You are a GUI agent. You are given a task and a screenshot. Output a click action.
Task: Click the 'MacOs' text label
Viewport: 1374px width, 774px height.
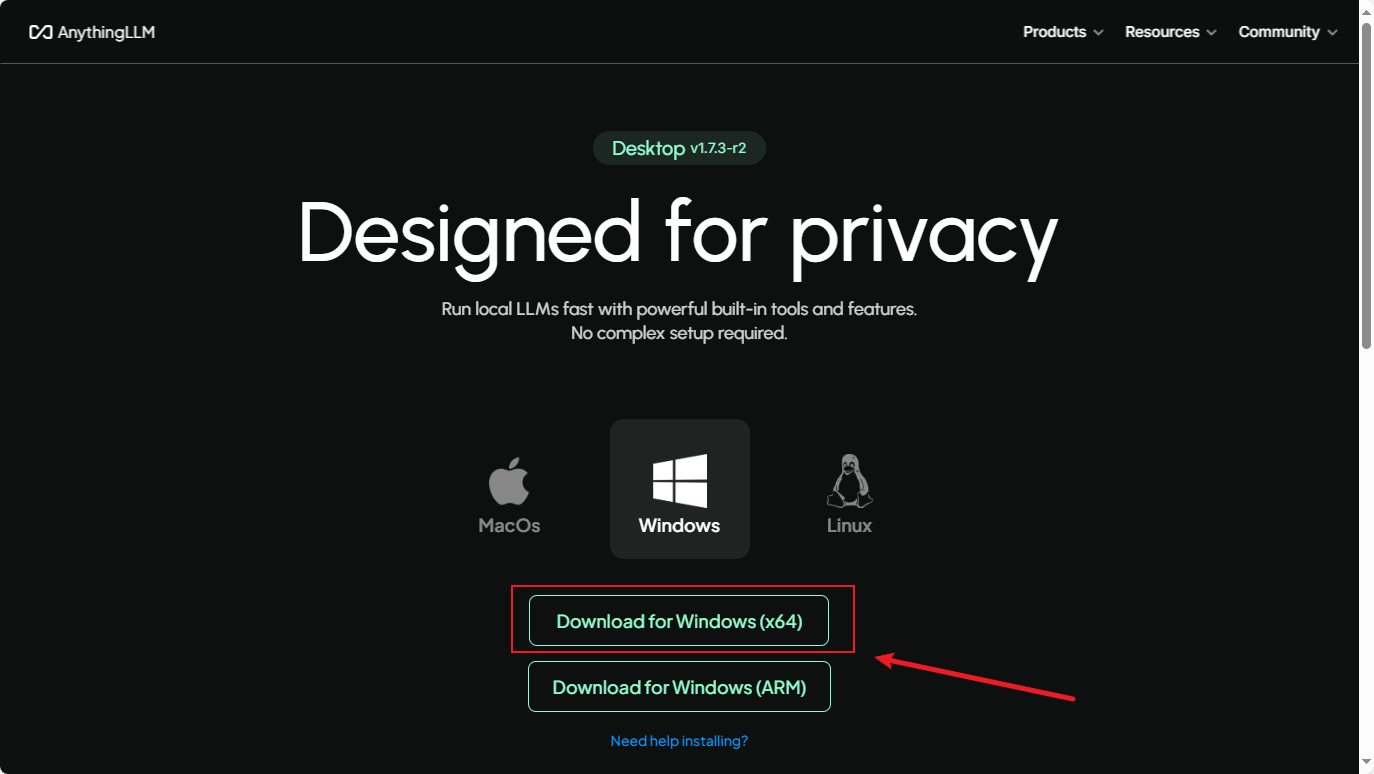pos(509,525)
